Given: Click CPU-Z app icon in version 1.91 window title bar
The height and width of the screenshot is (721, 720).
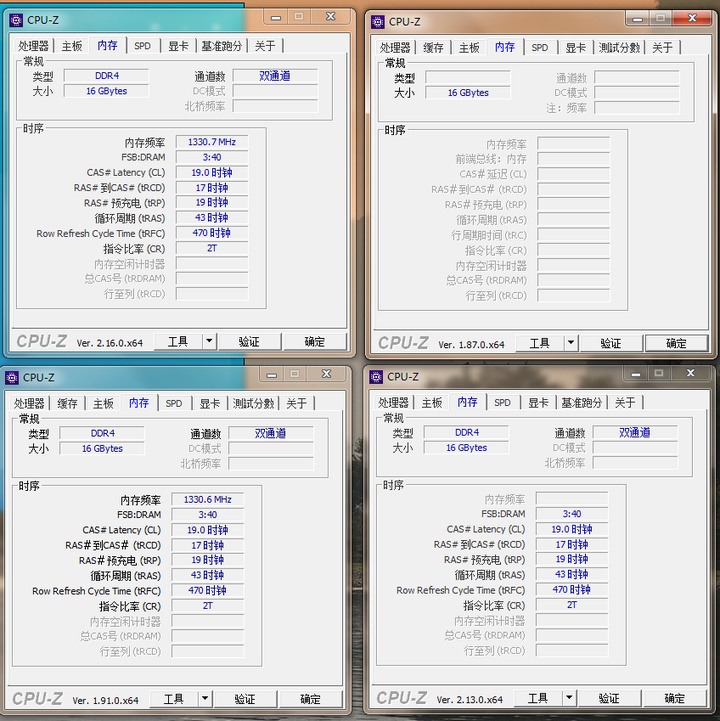Looking at the screenshot, I should click(x=12, y=378).
